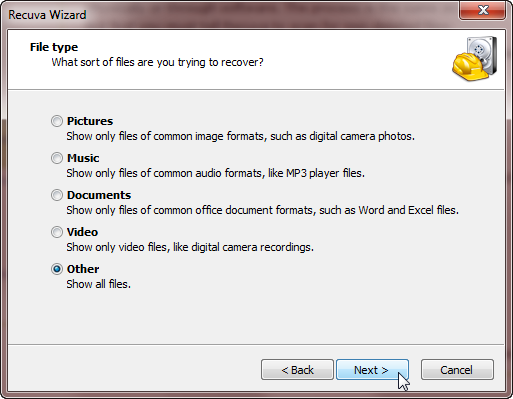The width and height of the screenshot is (513, 399).
Task: Click the Recuva Wizard title text
Action: pyautogui.click(x=47, y=15)
